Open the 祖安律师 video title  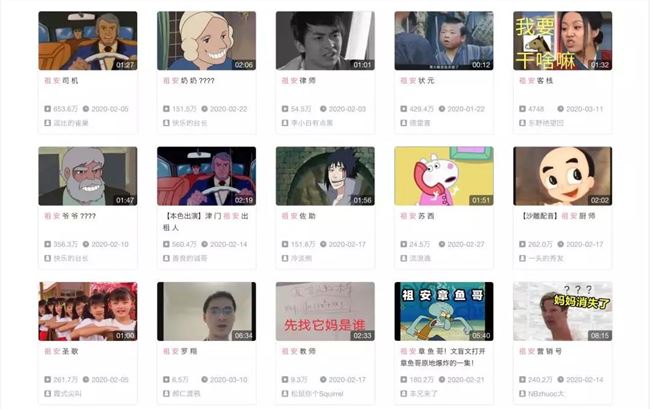click(x=298, y=80)
